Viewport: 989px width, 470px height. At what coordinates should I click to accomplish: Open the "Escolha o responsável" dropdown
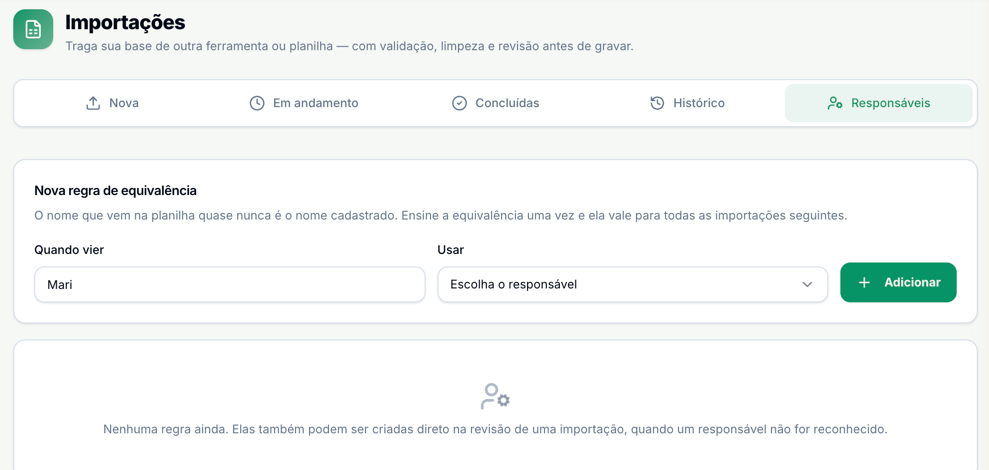[633, 285]
